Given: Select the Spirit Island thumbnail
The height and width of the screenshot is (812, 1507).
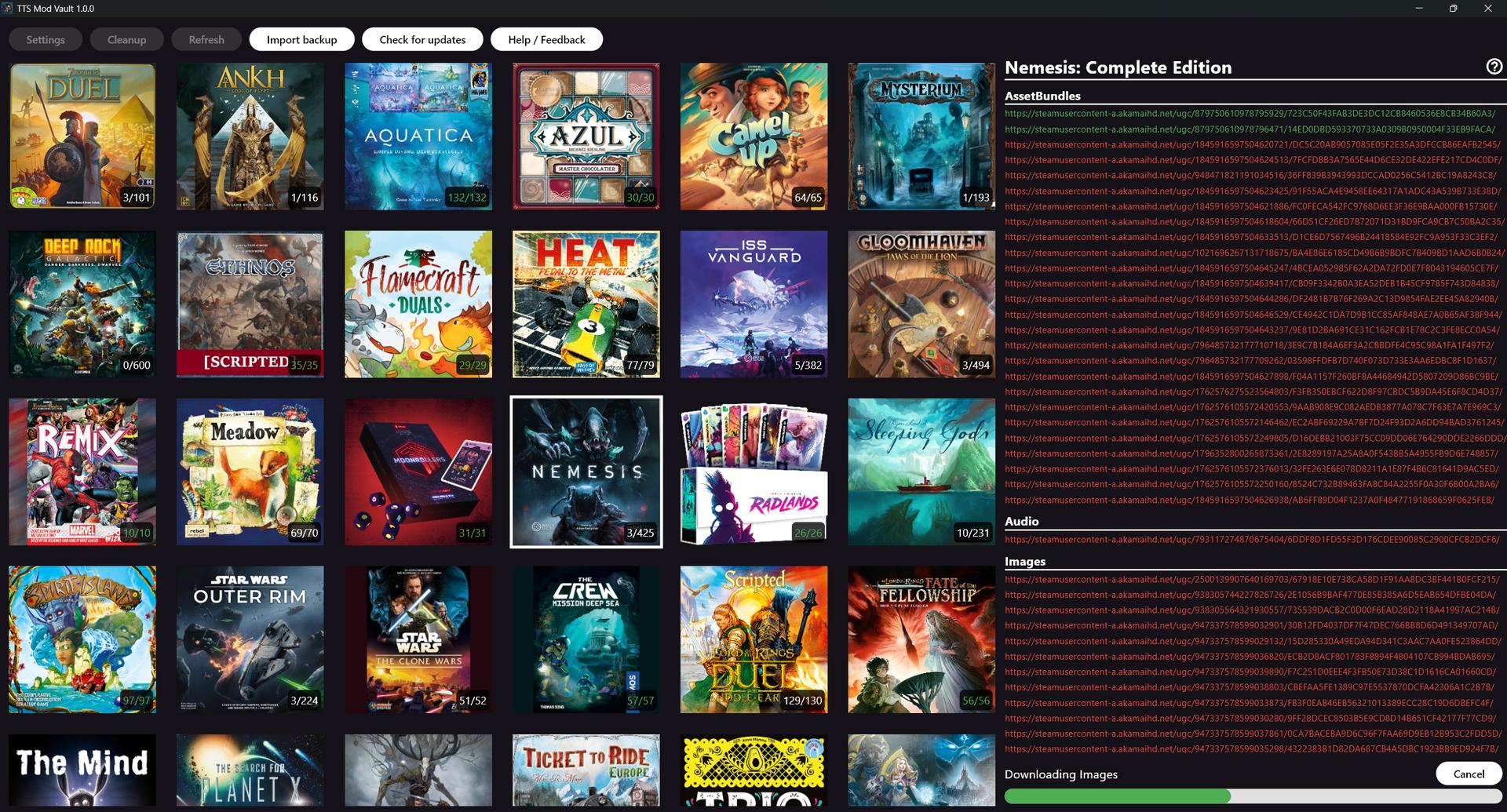Looking at the screenshot, I should tap(82, 640).
